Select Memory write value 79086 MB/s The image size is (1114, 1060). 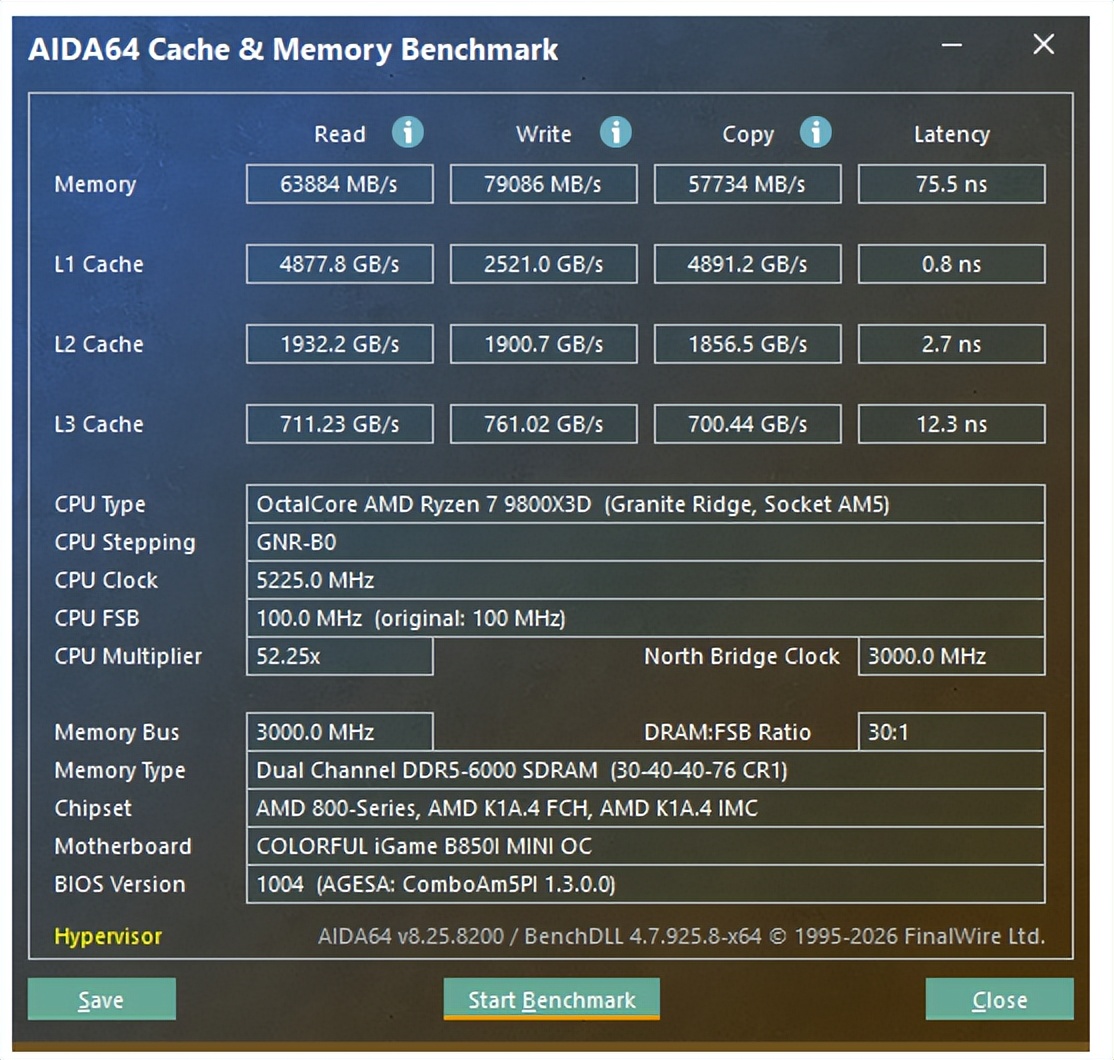click(x=544, y=184)
